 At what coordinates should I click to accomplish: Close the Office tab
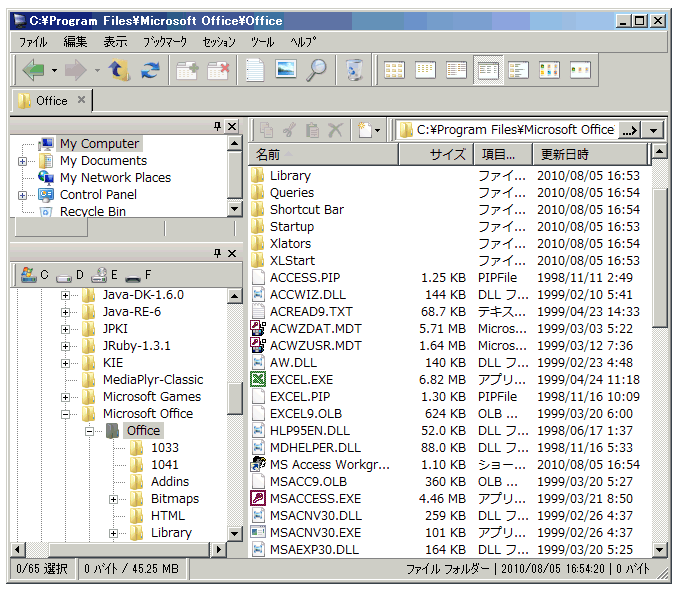[x=81, y=100]
